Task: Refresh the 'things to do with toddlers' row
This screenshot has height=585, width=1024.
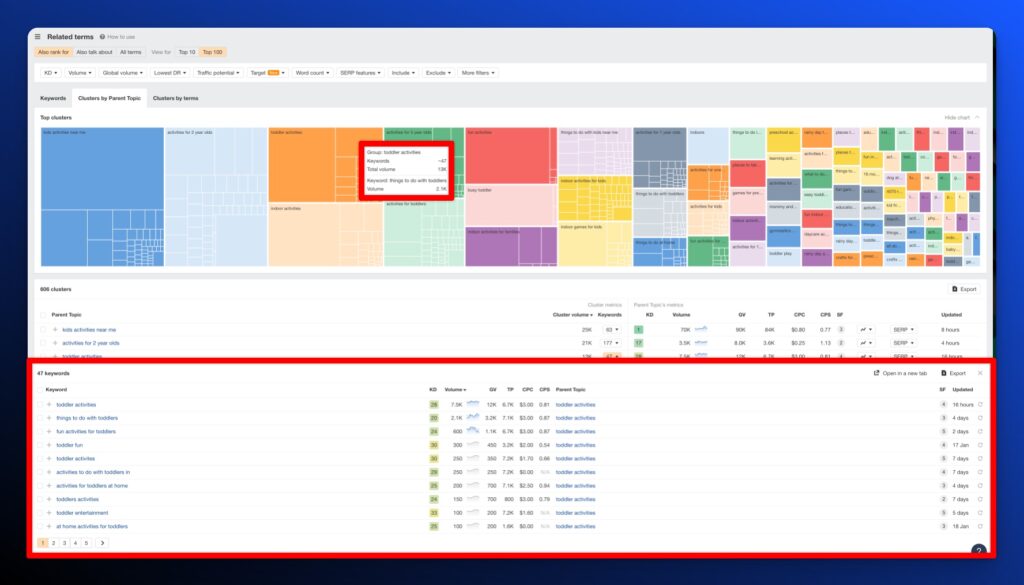Action: coord(980,418)
